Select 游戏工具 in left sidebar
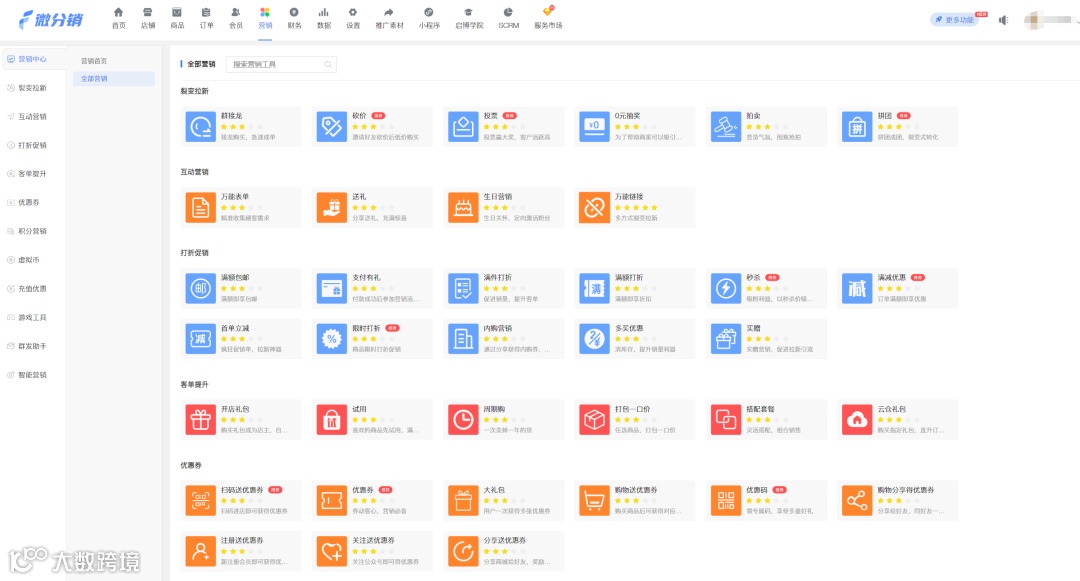Screen dimensions: 1080x581 coord(32,317)
